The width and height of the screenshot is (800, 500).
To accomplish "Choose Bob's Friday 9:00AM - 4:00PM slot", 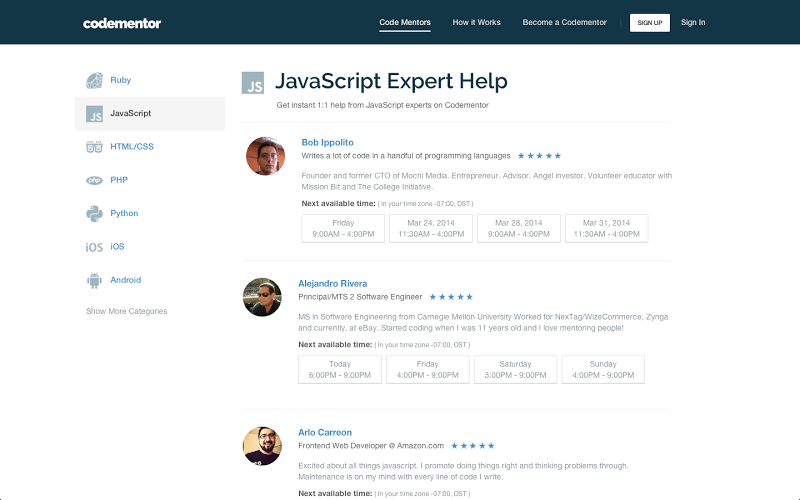I will 343,229.
